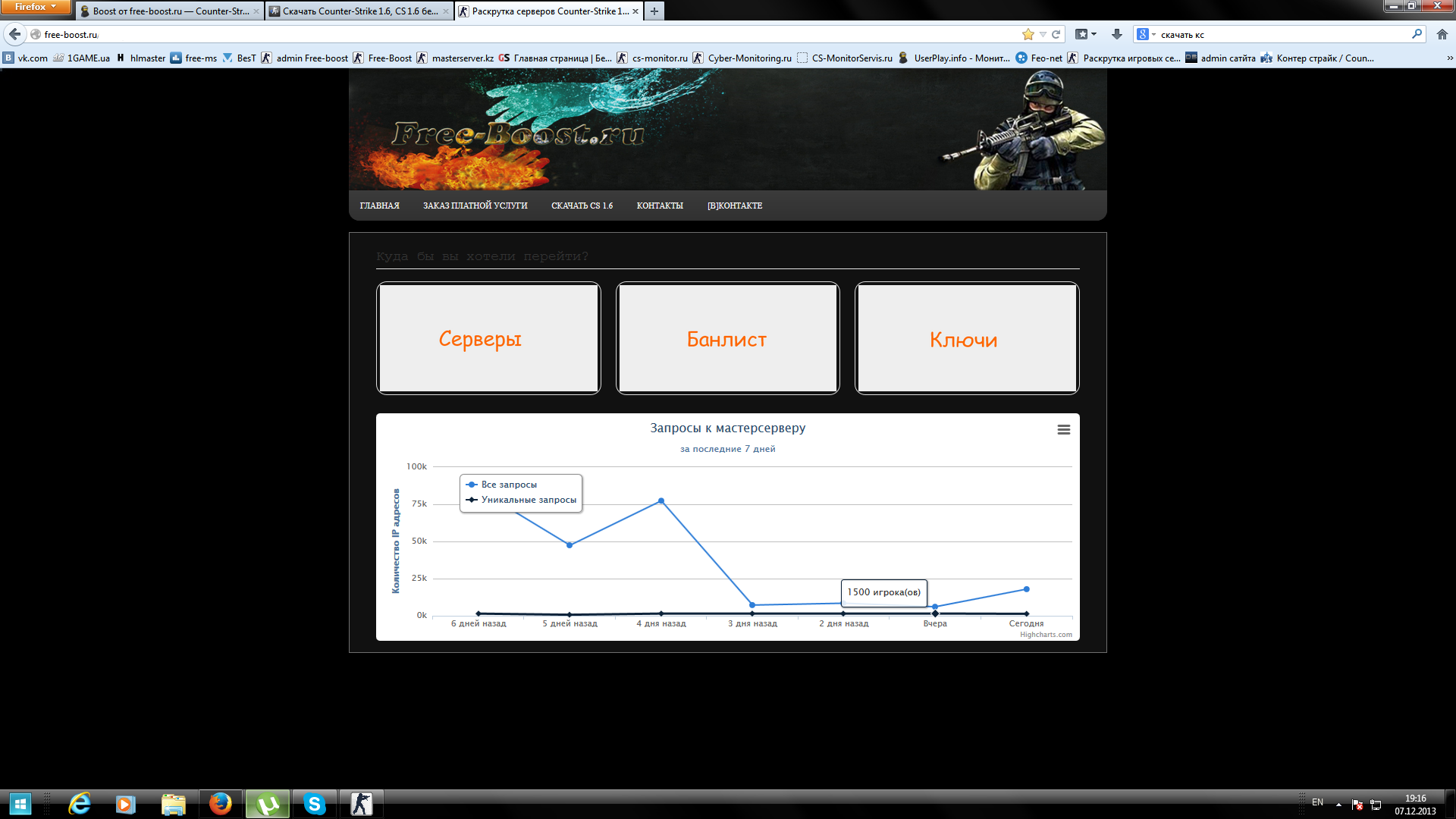Toggle 'Уникальные запросы' series in legend

click(x=528, y=500)
